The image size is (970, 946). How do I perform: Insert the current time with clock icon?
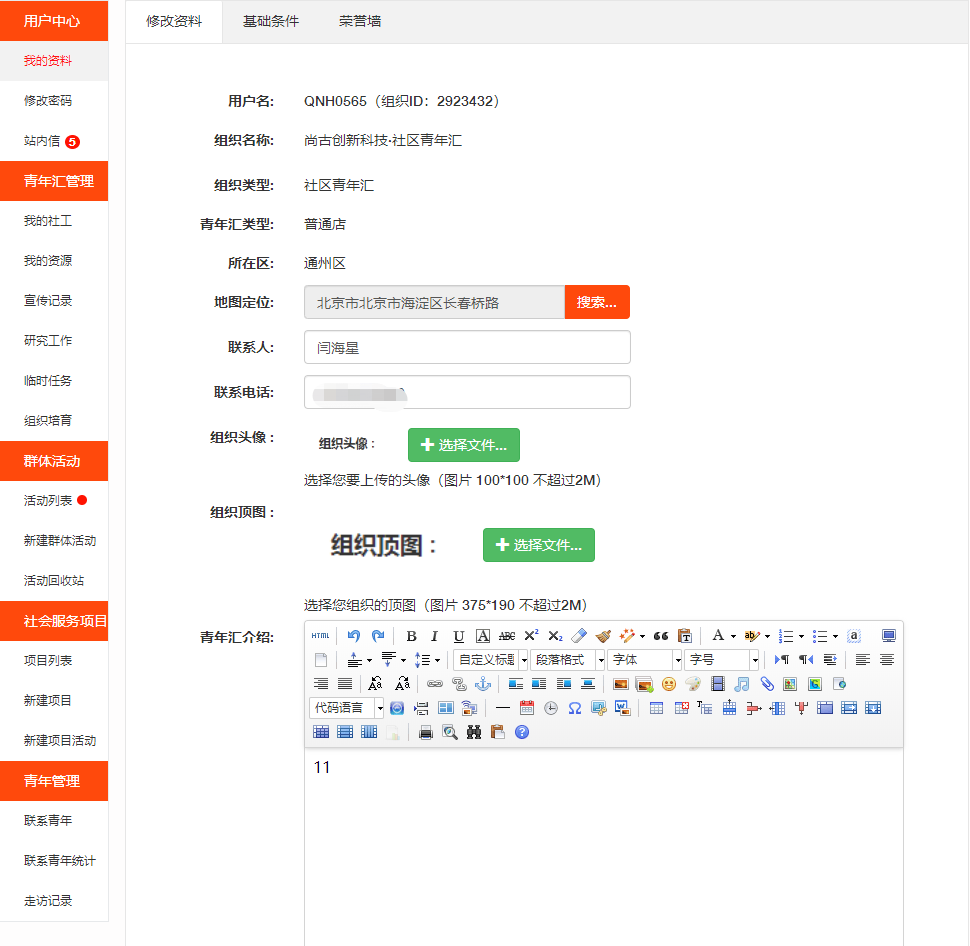click(551, 708)
